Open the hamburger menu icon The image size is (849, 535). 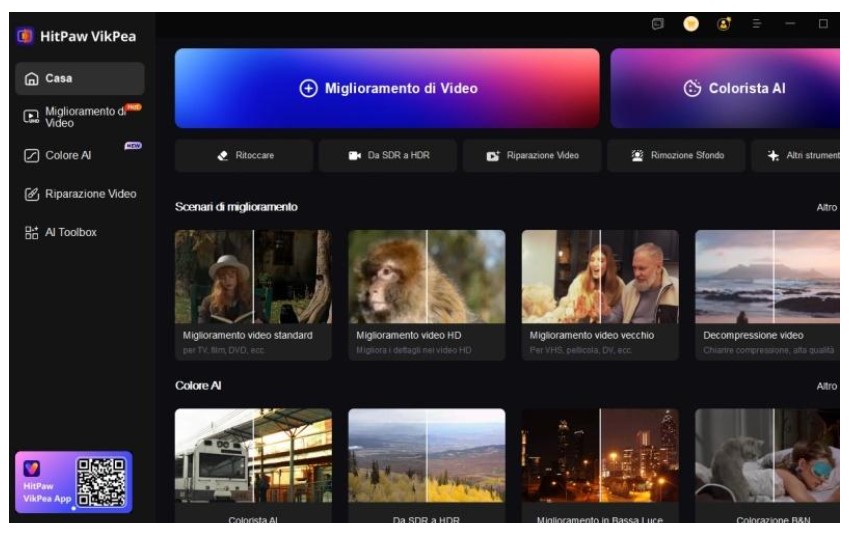click(757, 24)
